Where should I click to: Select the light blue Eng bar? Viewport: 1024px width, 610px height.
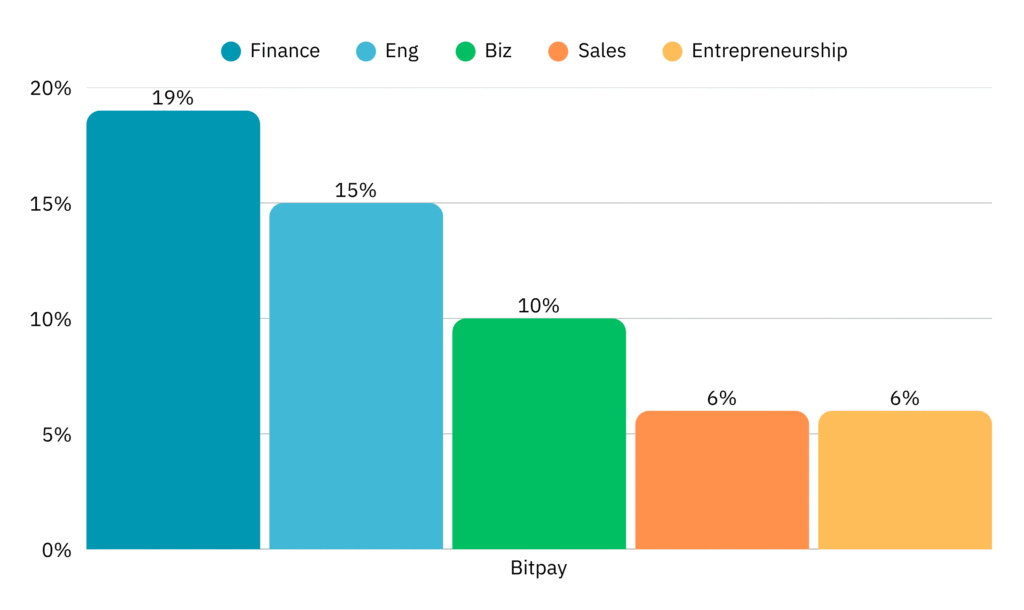pos(356,376)
